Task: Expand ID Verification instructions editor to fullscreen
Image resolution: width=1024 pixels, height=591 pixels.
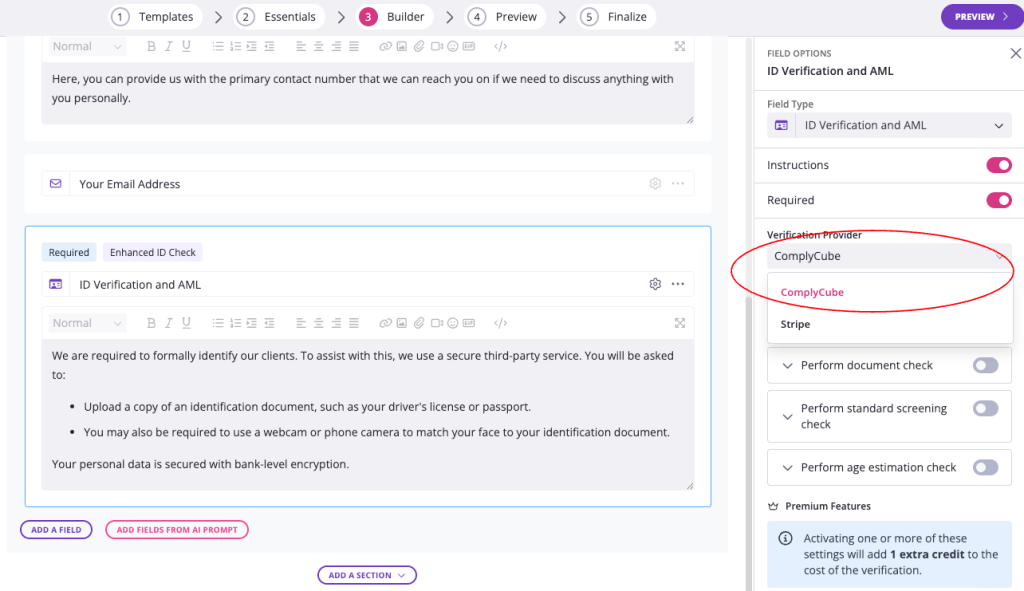Action: pyautogui.click(x=680, y=323)
